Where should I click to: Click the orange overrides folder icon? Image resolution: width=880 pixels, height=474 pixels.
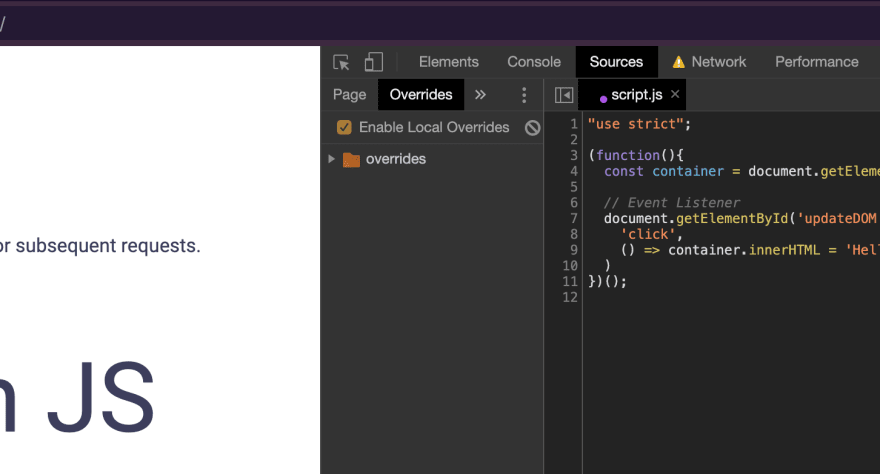(x=351, y=160)
